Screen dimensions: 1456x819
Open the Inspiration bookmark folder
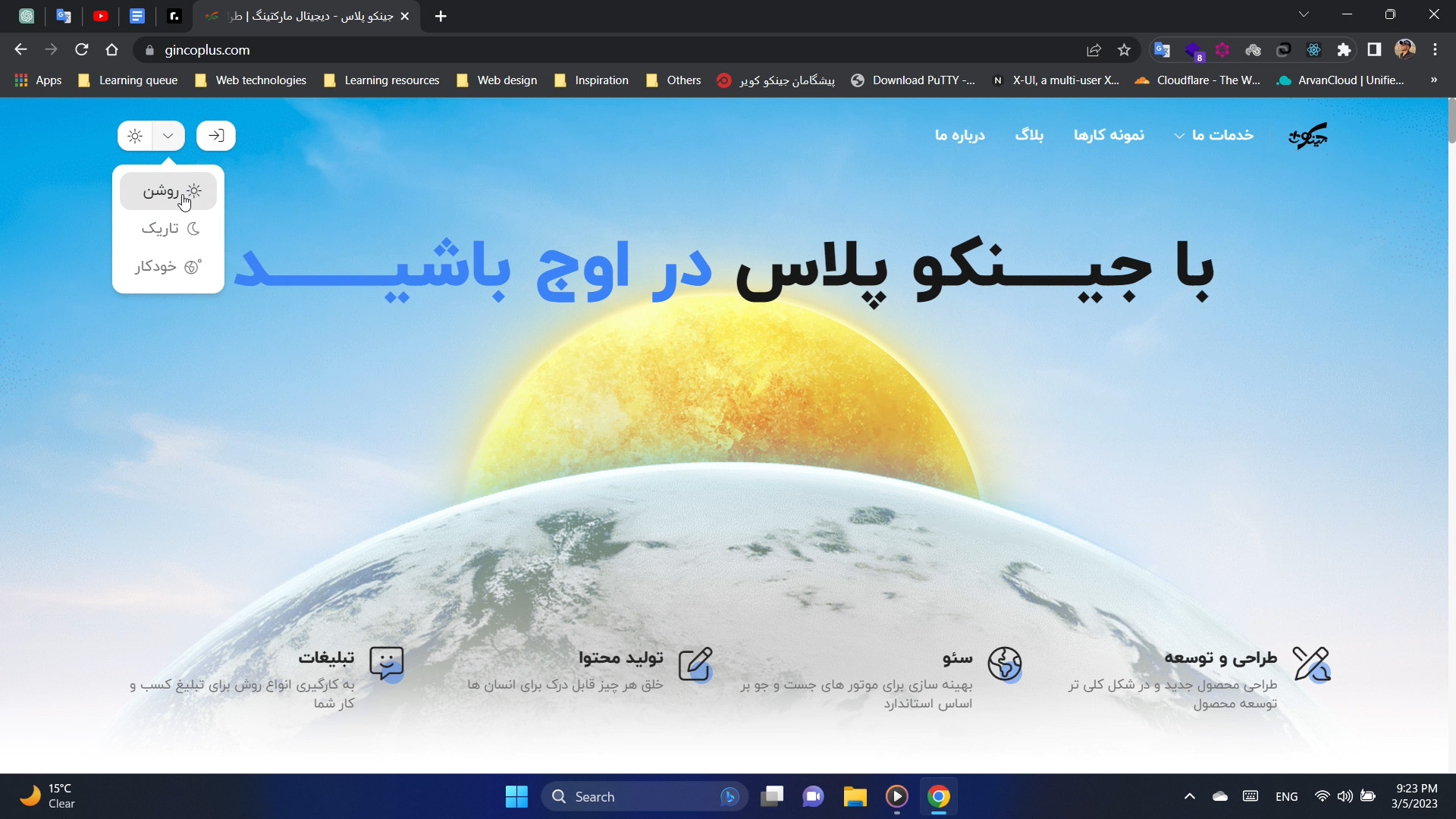click(x=591, y=80)
